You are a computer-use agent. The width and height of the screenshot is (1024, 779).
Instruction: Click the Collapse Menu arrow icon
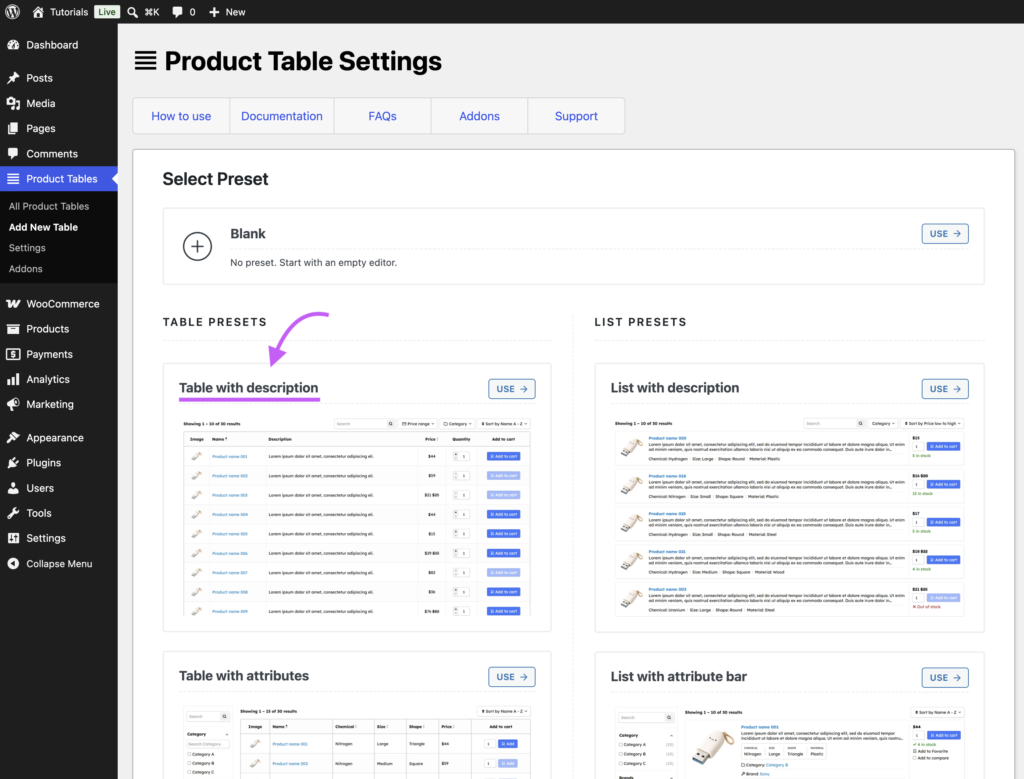point(13,564)
